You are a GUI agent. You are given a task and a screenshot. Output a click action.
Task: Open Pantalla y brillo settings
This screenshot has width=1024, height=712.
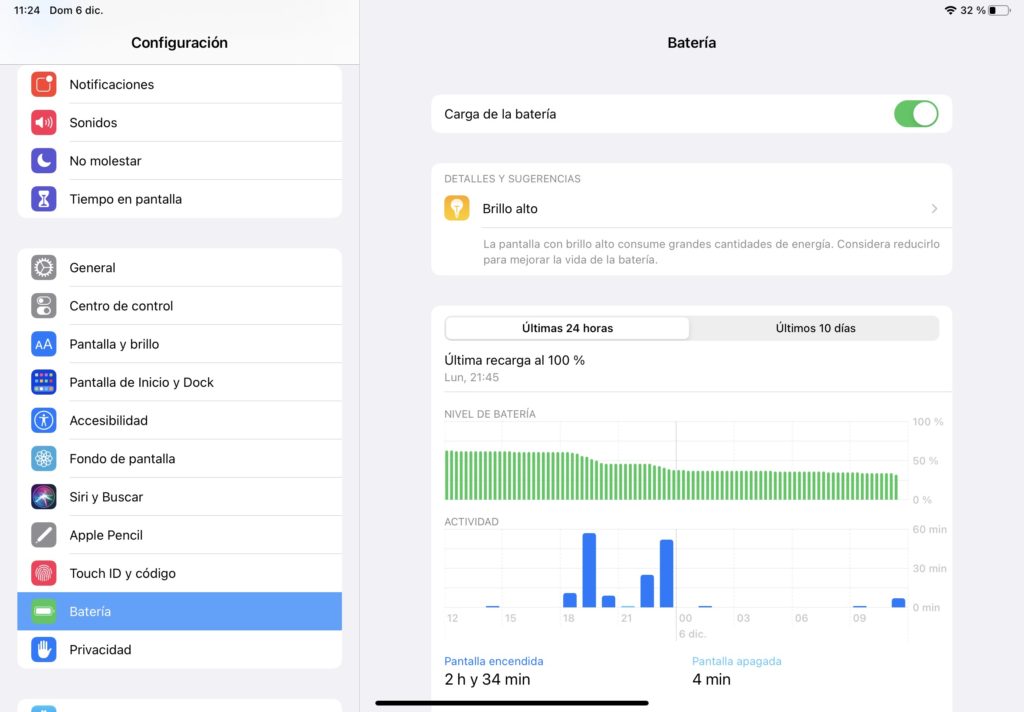coord(114,344)
